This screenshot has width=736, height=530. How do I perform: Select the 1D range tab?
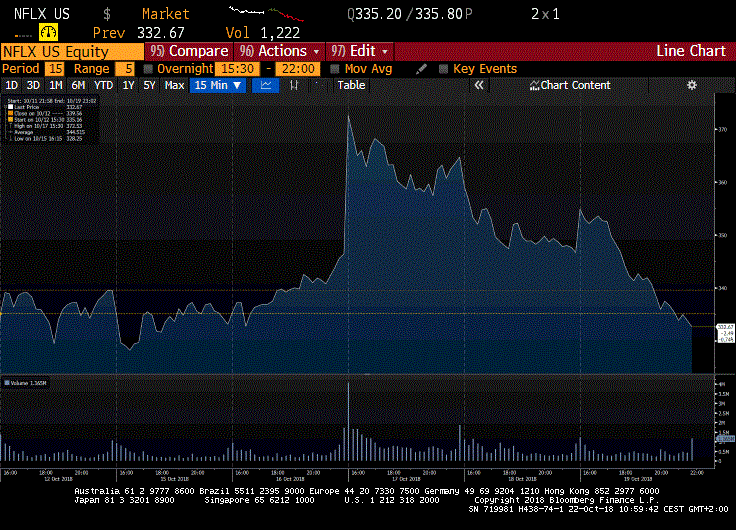point(11,85)
